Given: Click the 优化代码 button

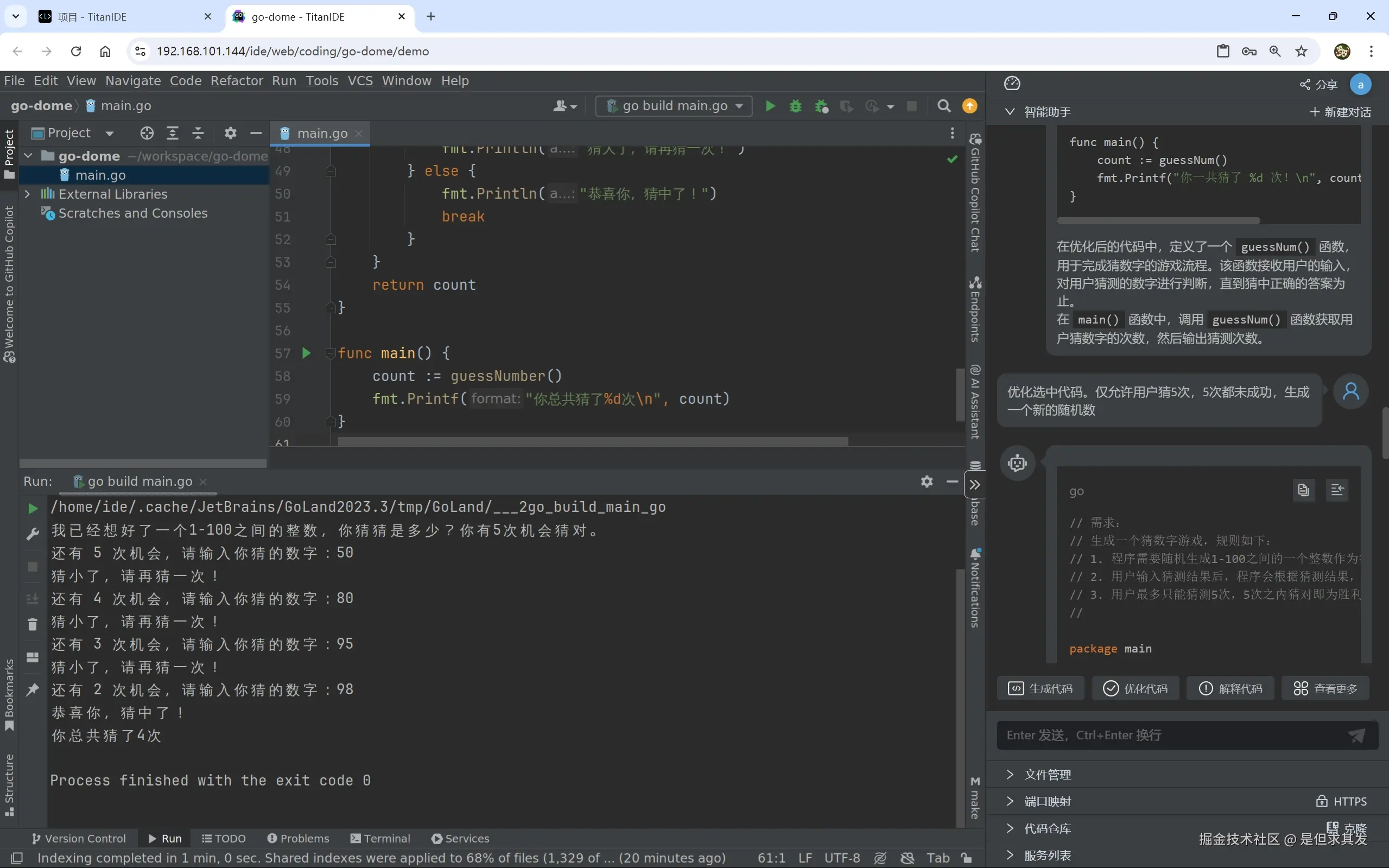Looking at the screenshot, I should tap(1136, 688).
